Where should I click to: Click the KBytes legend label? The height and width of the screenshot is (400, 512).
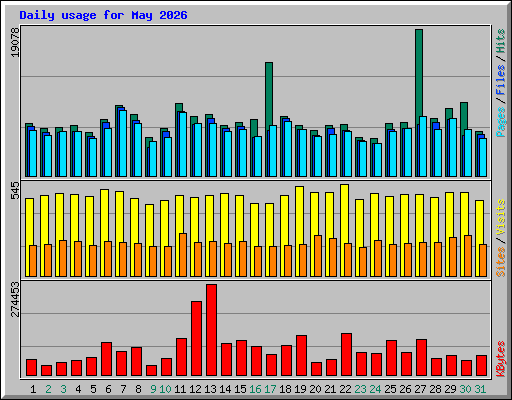pyautogui.click(x=500, y=359)
